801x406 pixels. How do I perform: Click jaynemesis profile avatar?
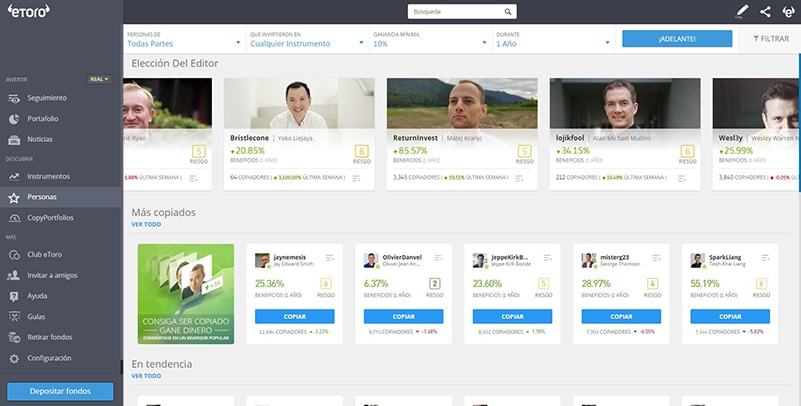click(262, 260)
